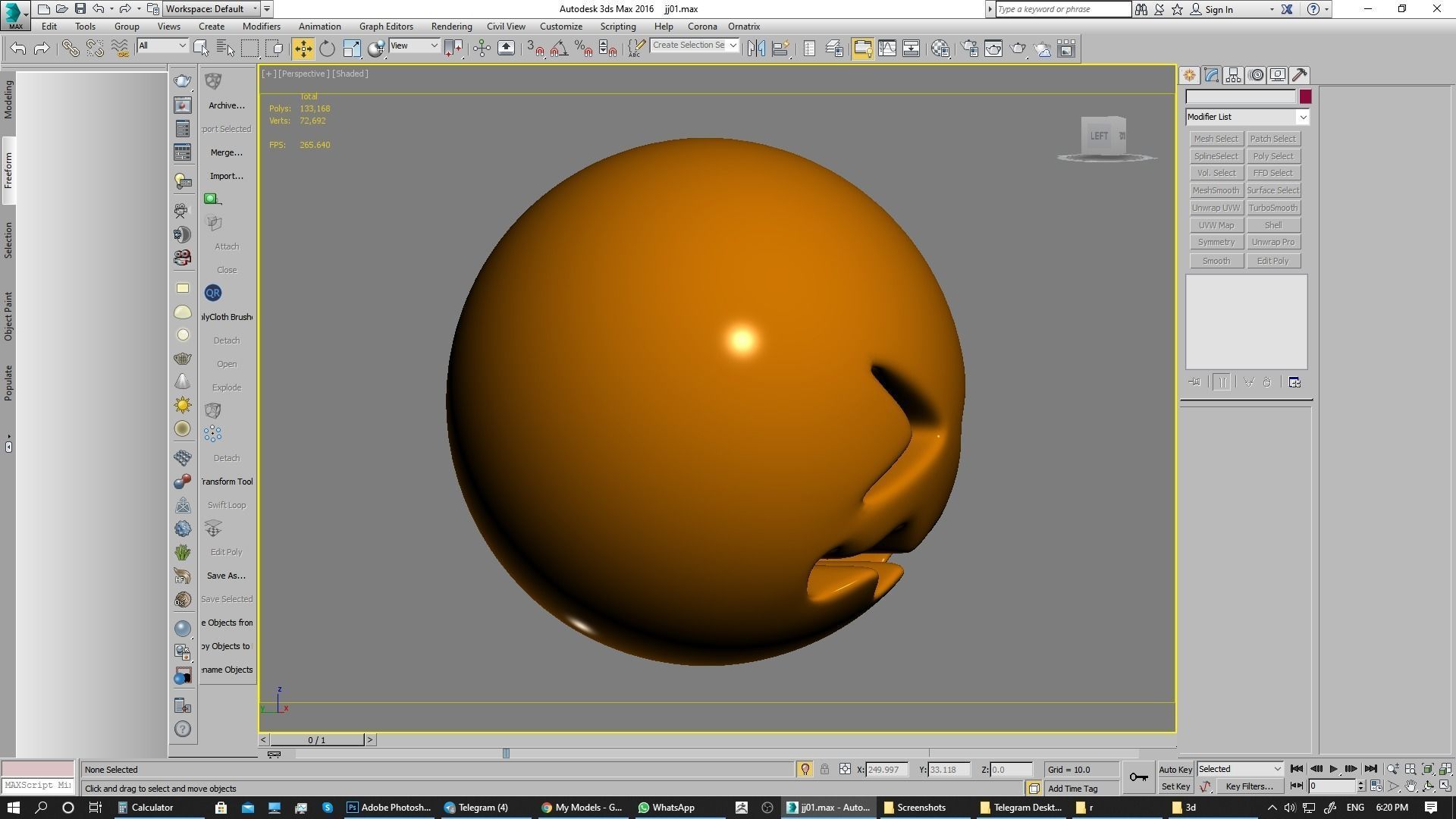Click the object name input field
Screen dimensions: 1456x819
coord(1241,96)
